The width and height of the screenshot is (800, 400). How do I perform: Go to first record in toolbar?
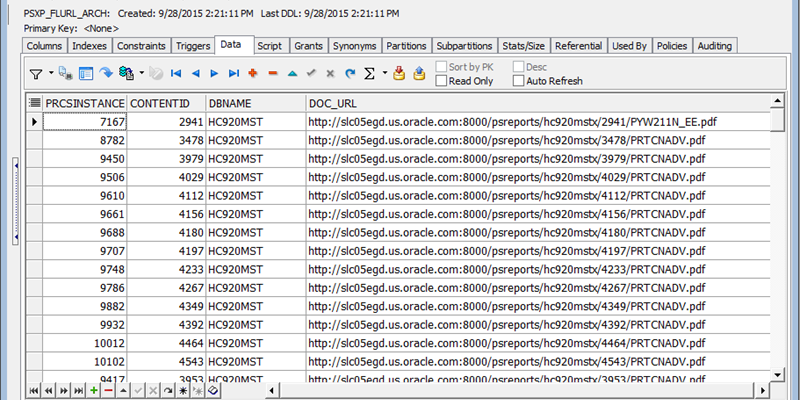coord(176,73)
